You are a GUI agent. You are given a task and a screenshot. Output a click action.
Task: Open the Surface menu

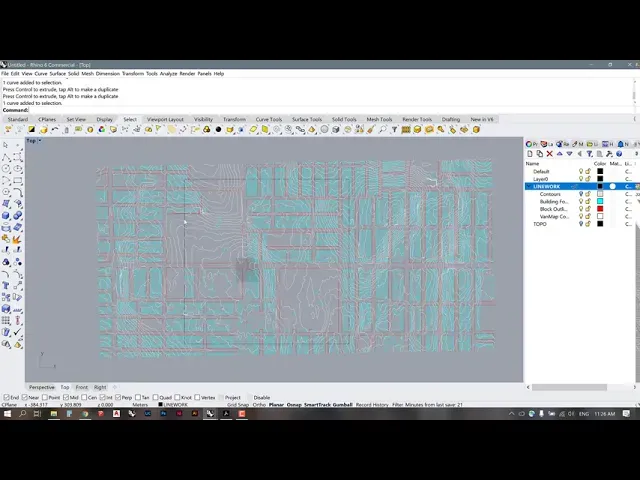click(x=58, y=73)
